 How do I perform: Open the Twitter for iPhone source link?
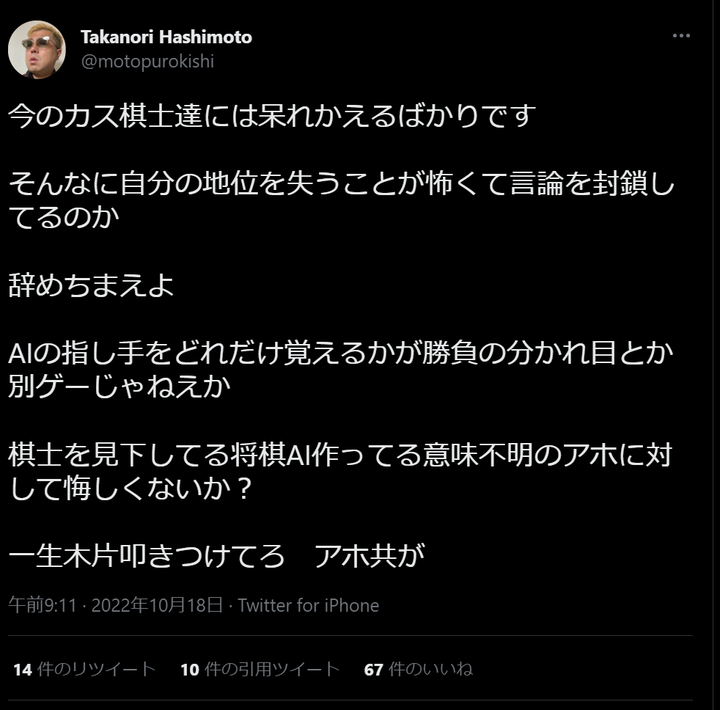tap(308, 605)
